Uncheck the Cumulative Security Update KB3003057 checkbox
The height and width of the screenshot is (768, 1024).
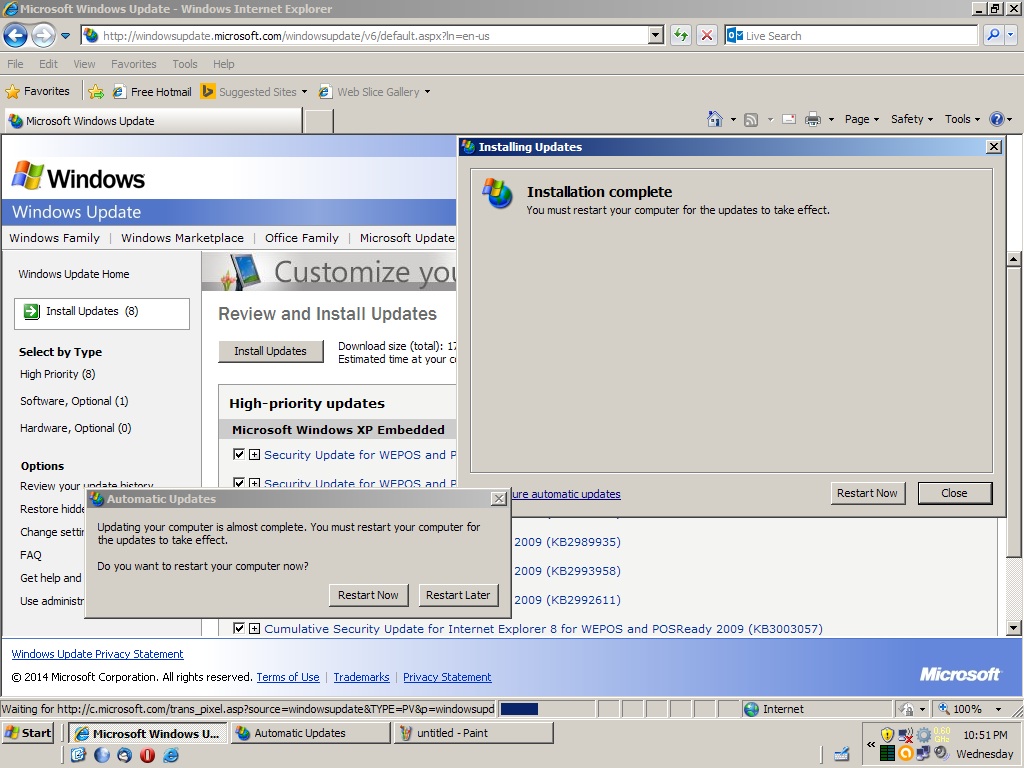tap(238, 628)
